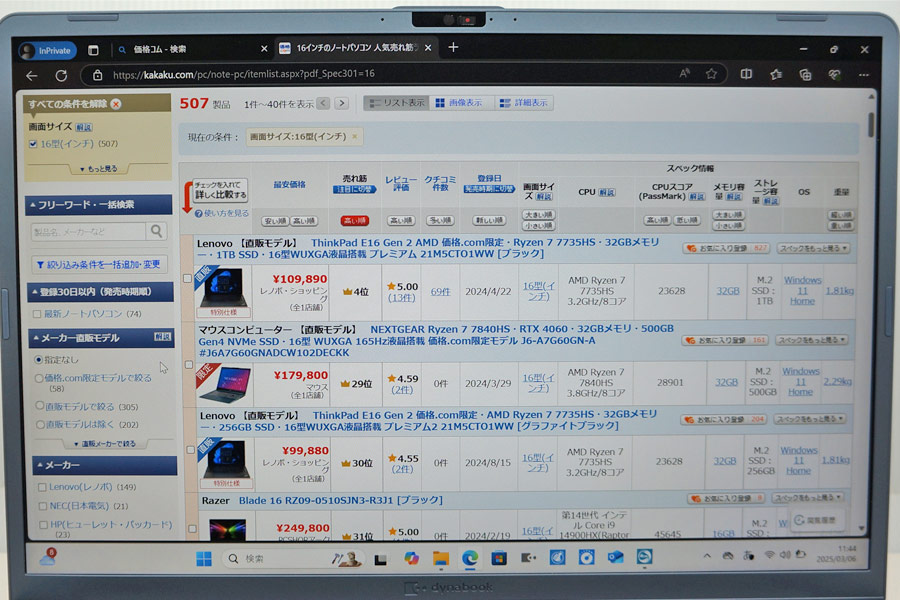Click the weather widget icon on taskbar
The image size is (900, 600).
coord(48,556)
